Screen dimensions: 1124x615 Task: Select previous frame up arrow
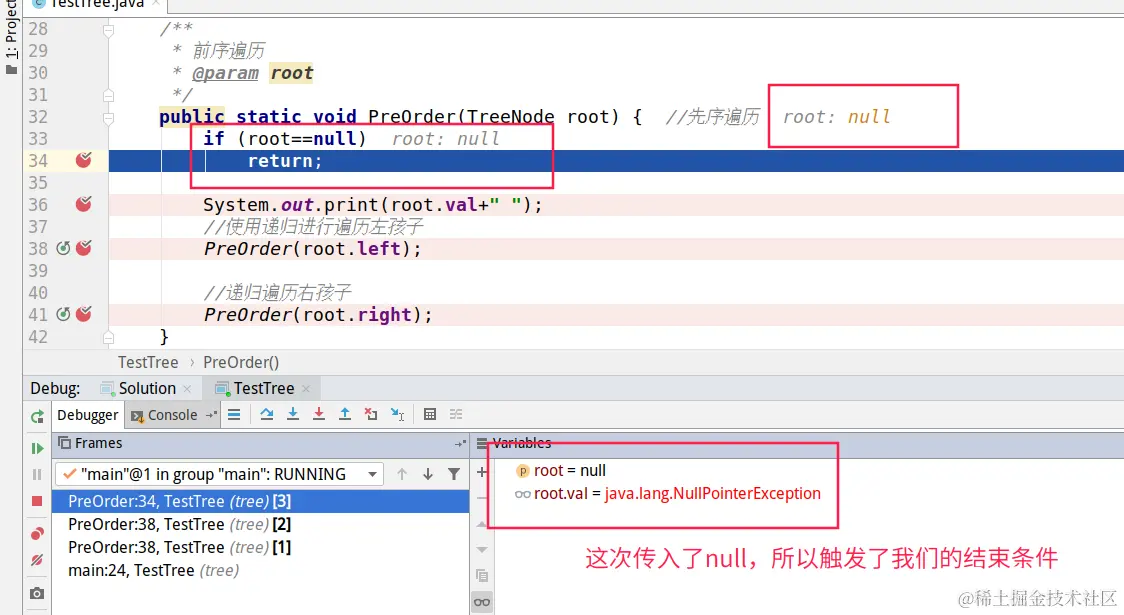click(x=401, y=474)
